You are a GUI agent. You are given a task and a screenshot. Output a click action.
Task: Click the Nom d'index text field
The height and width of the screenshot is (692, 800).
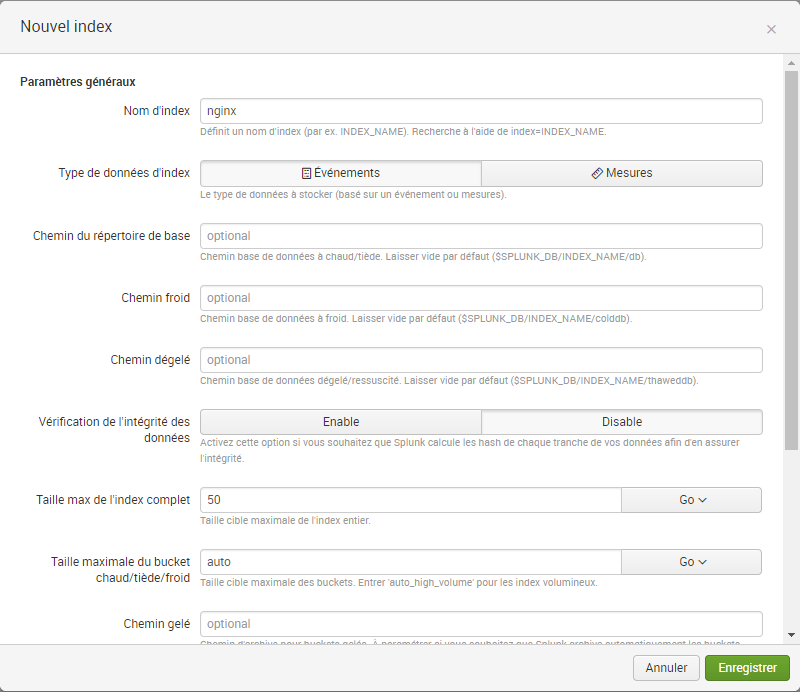point(481,111)
